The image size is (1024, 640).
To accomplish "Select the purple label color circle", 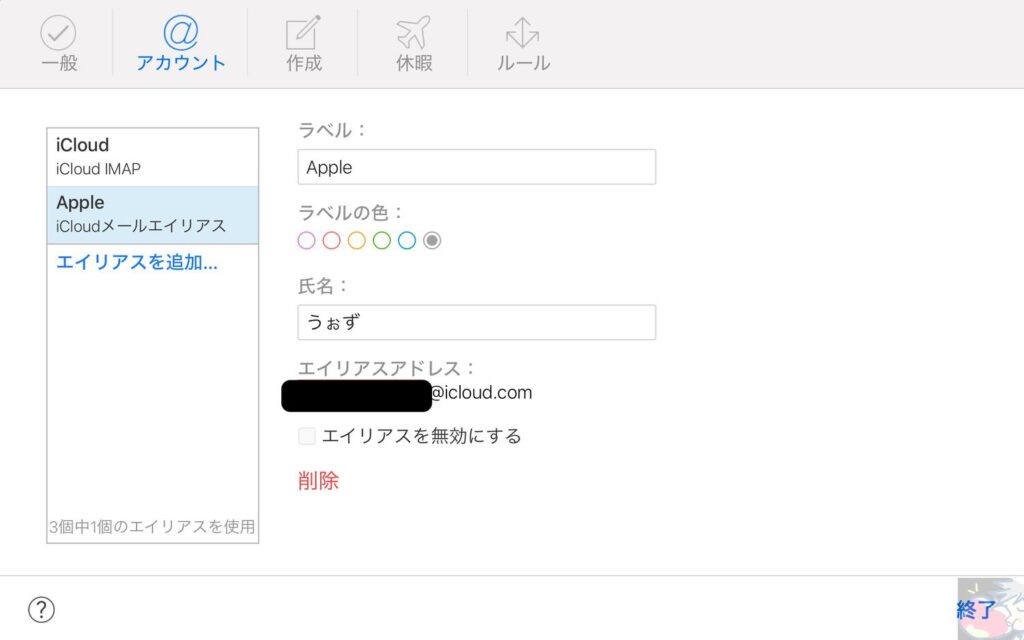I will (307, 240).
